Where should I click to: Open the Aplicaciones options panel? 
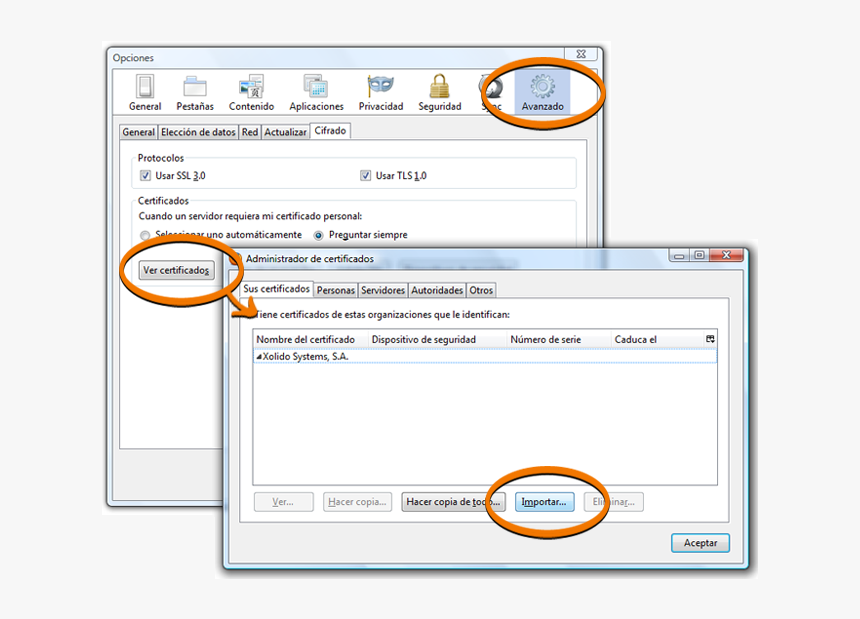pyautogui.click(x=316, y=93)
